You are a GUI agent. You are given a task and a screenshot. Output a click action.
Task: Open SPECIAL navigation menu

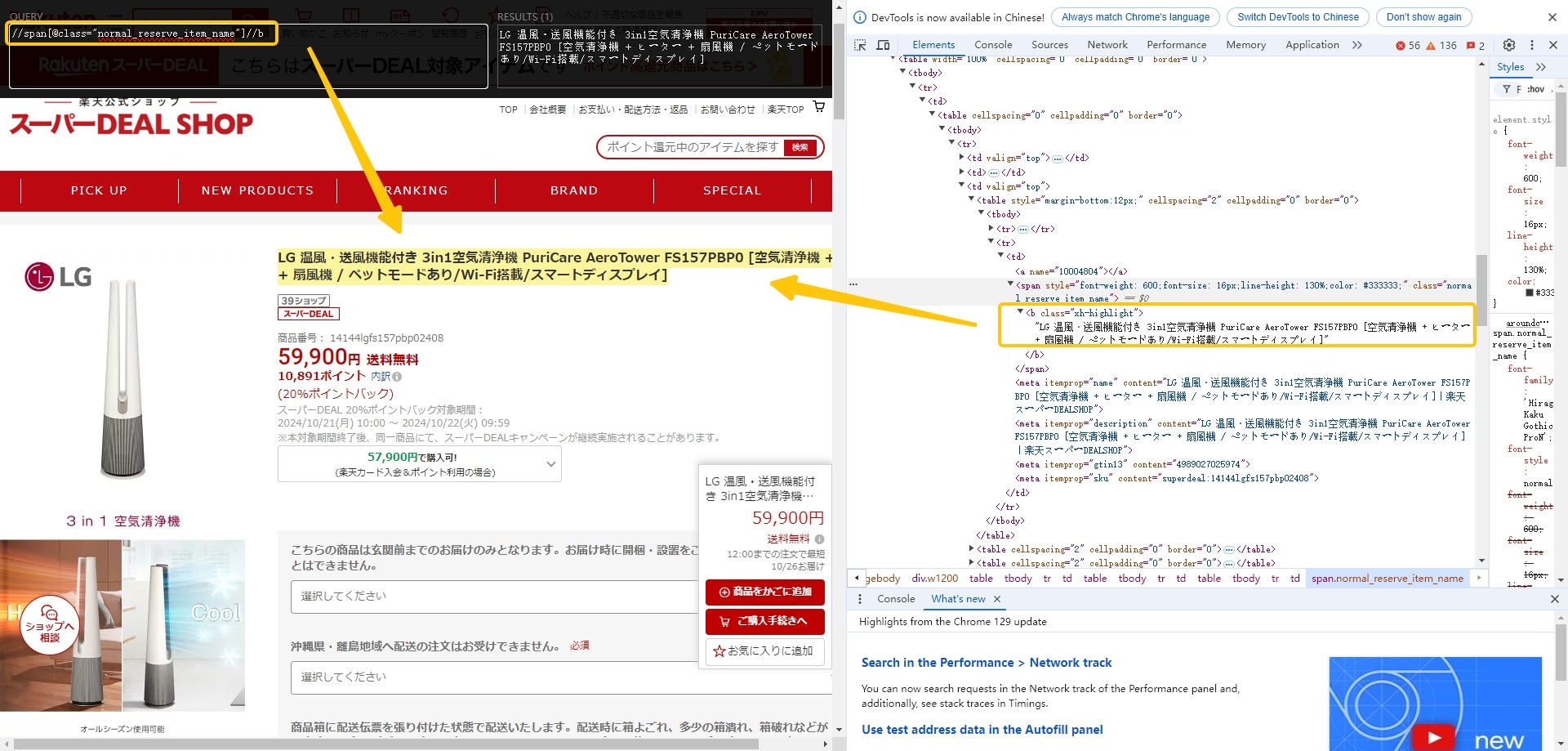(x=733, y=190)
